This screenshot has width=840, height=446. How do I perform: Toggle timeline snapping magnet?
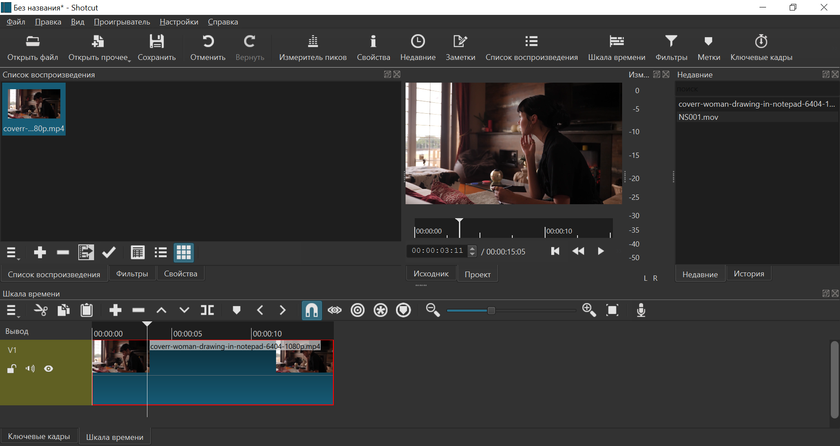tap(311, 310)
